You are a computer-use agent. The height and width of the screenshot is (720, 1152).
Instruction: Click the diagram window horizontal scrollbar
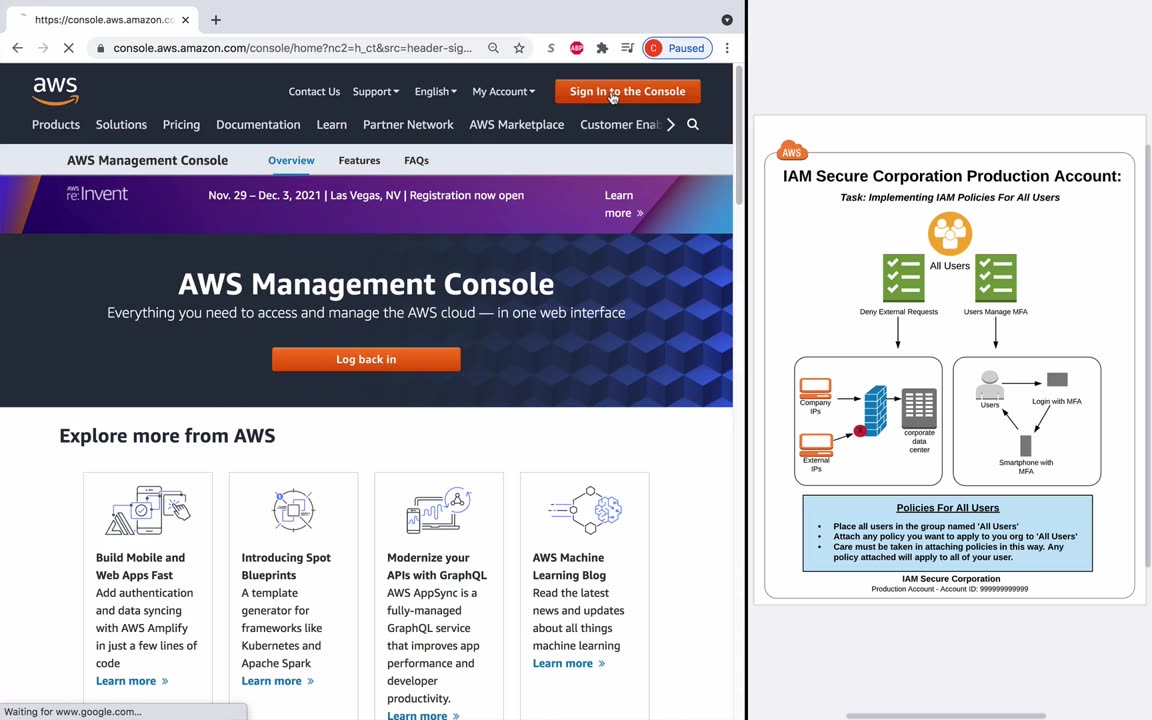[x=946, y=716]
